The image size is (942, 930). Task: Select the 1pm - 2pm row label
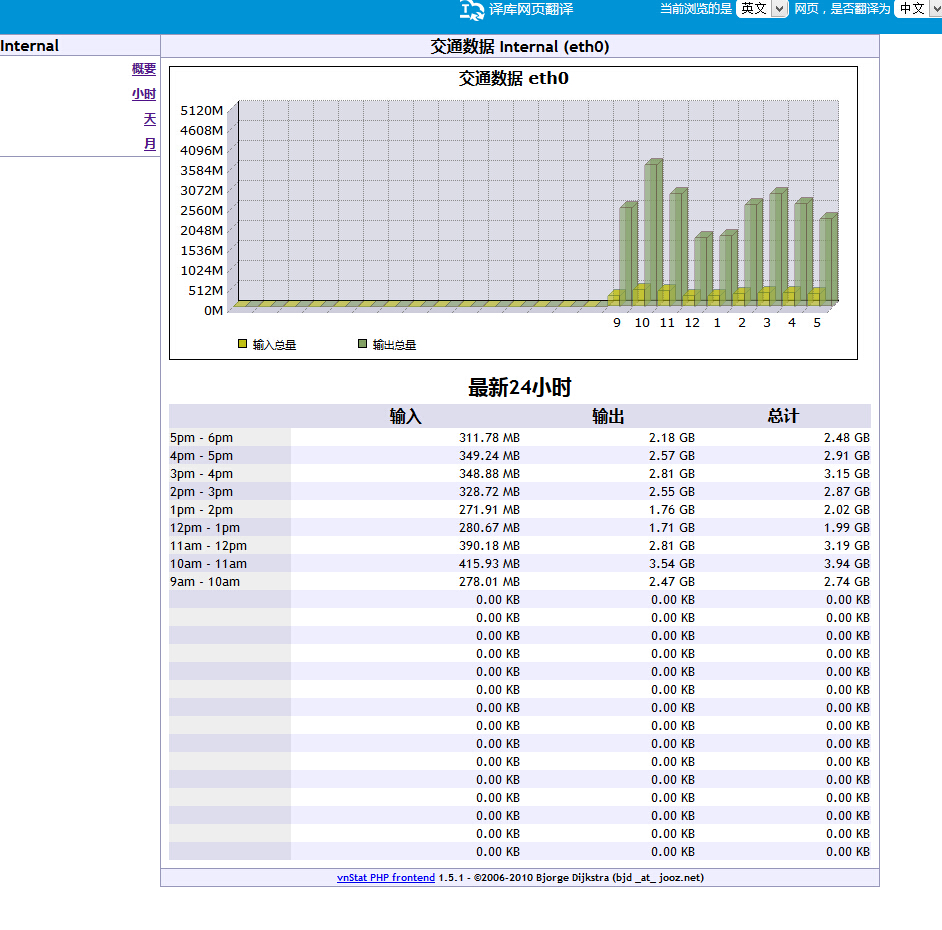(x=201, y=509)
